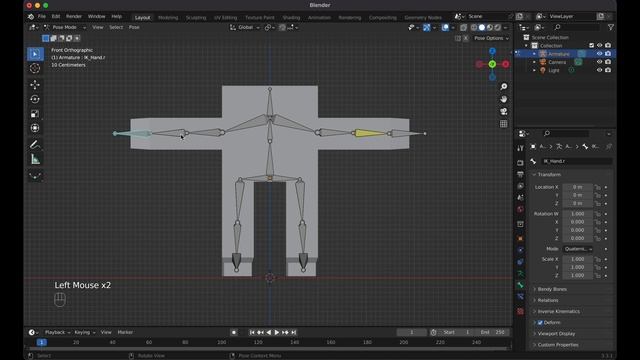The width and height of the screenshot is (640, 360).
Task: Toggle viewport gizmos button
Action: click(x=427, y=27)
